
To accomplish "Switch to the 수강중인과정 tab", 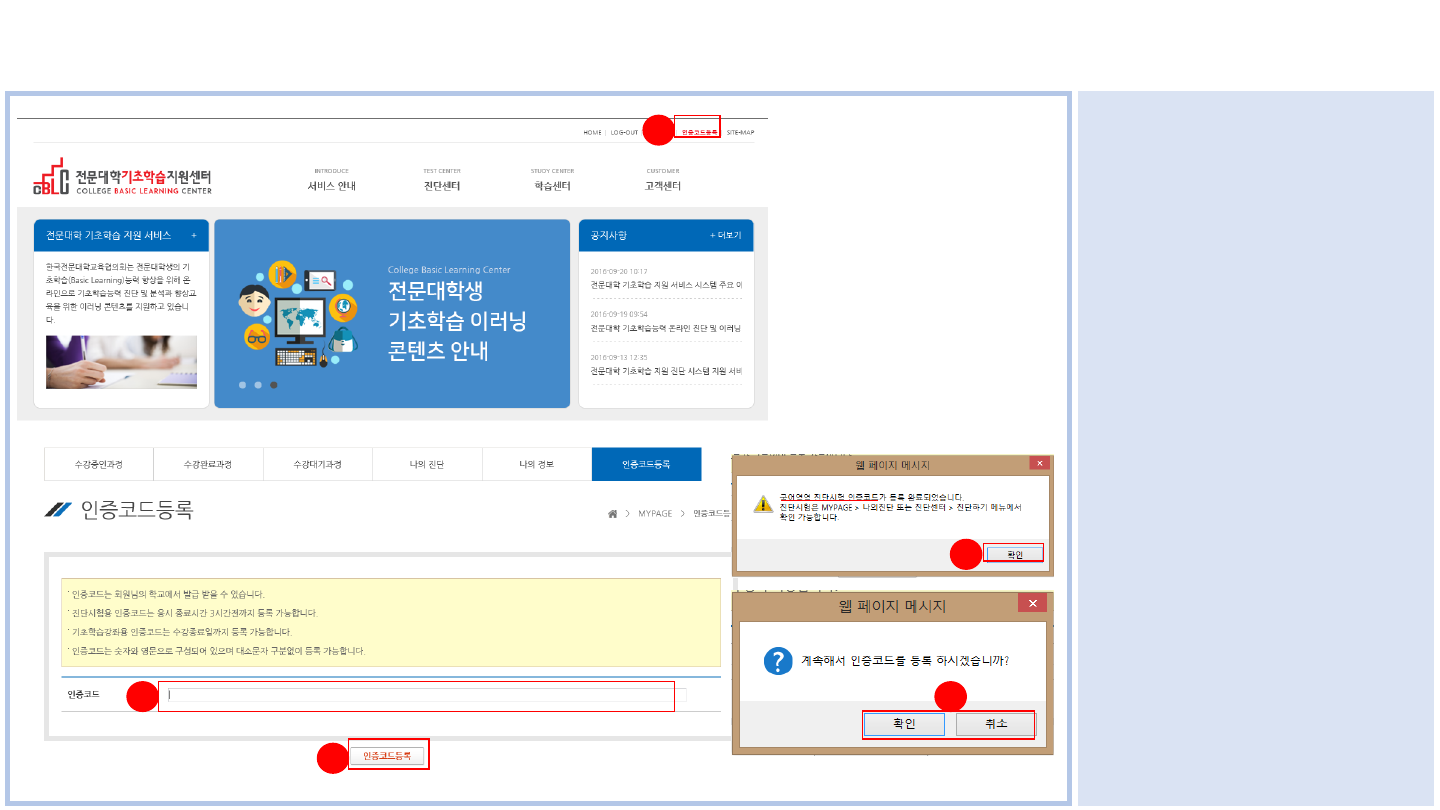I will pyautogui.click(x=98, y=465).
